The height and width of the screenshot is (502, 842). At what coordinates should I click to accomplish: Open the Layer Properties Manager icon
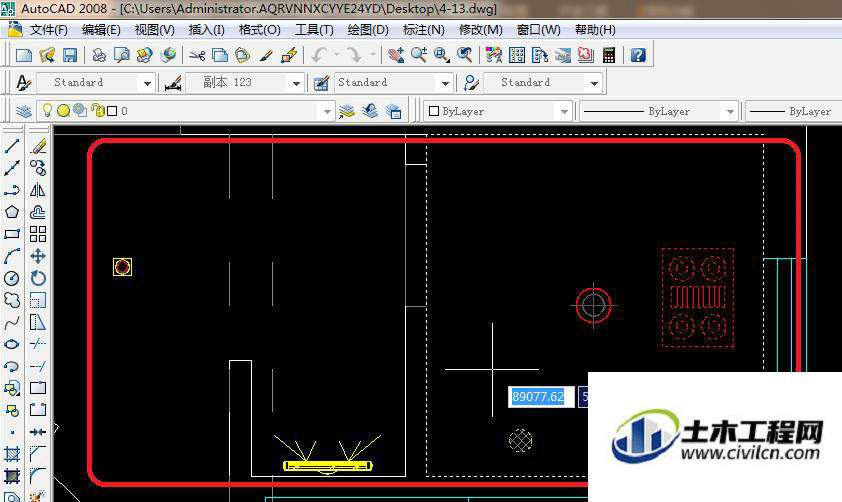pyautogui.click(x=23, y=111)
